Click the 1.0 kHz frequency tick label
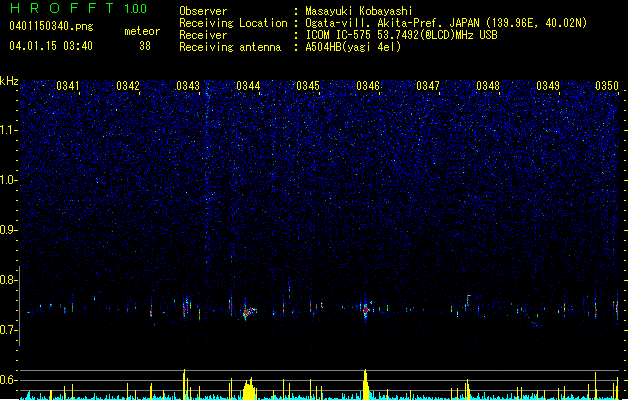This screenshot has height=400, width=629. point(9,180)
